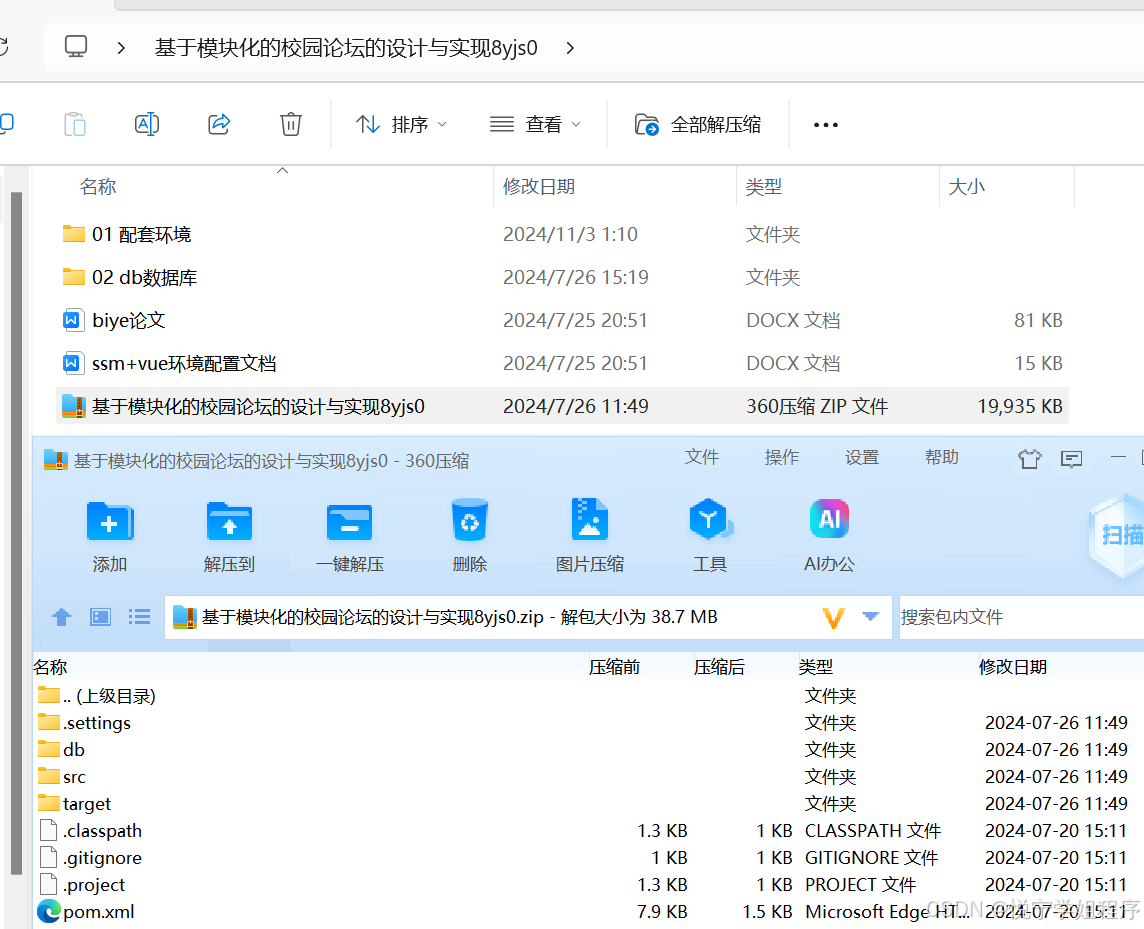Open the 文件 menu in 360压缩
1144x929 pixels.
(x=702, y=458)
